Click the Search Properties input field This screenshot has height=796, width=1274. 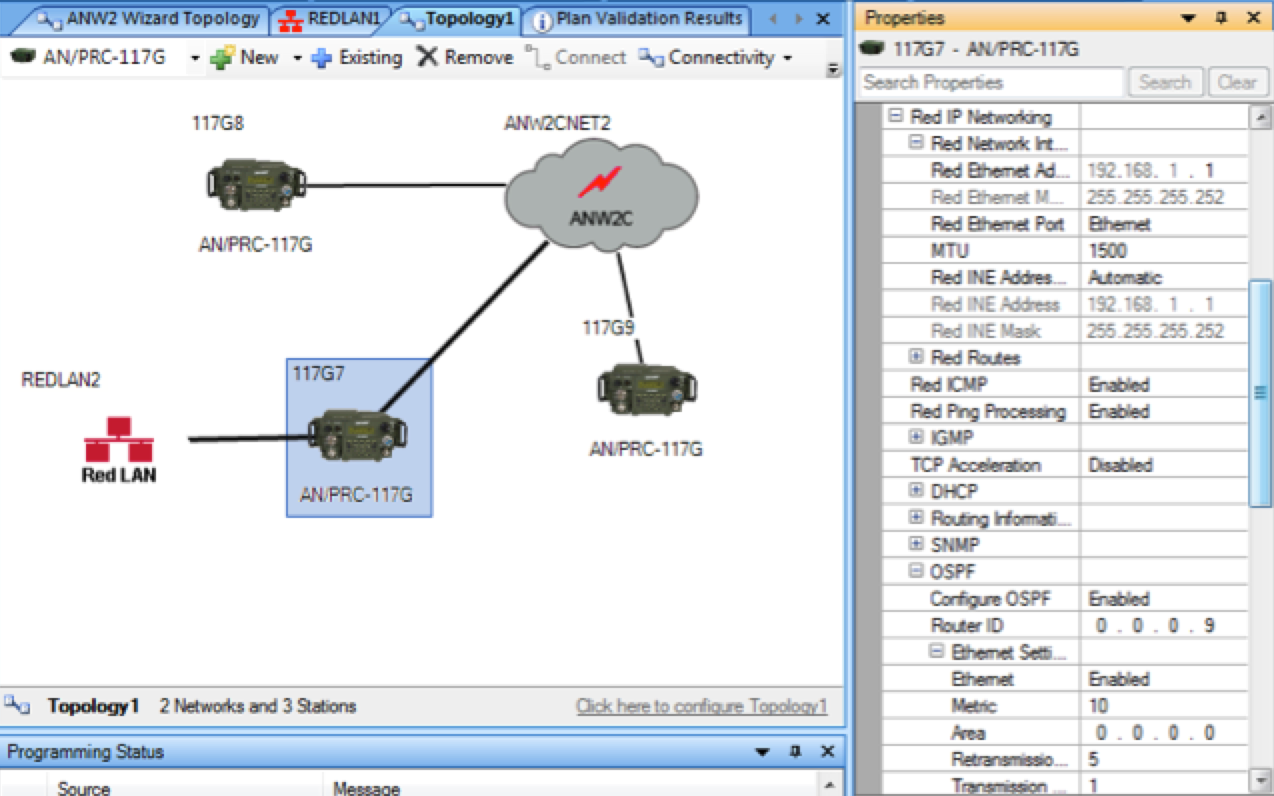990,83
